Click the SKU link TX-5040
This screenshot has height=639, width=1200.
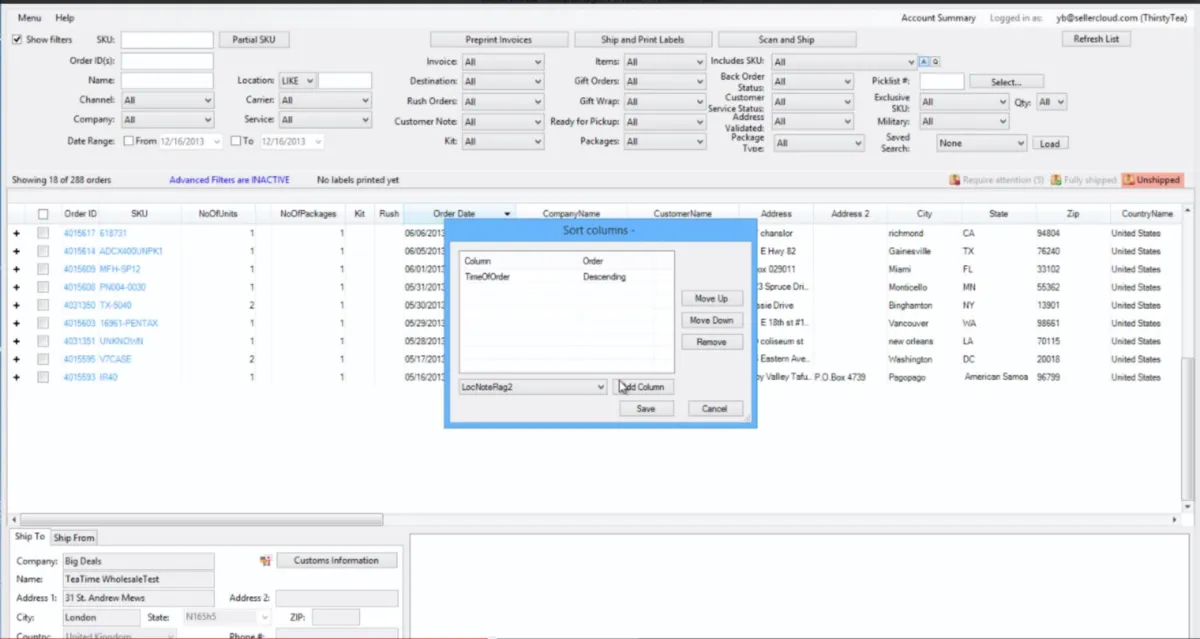[115, 305]
